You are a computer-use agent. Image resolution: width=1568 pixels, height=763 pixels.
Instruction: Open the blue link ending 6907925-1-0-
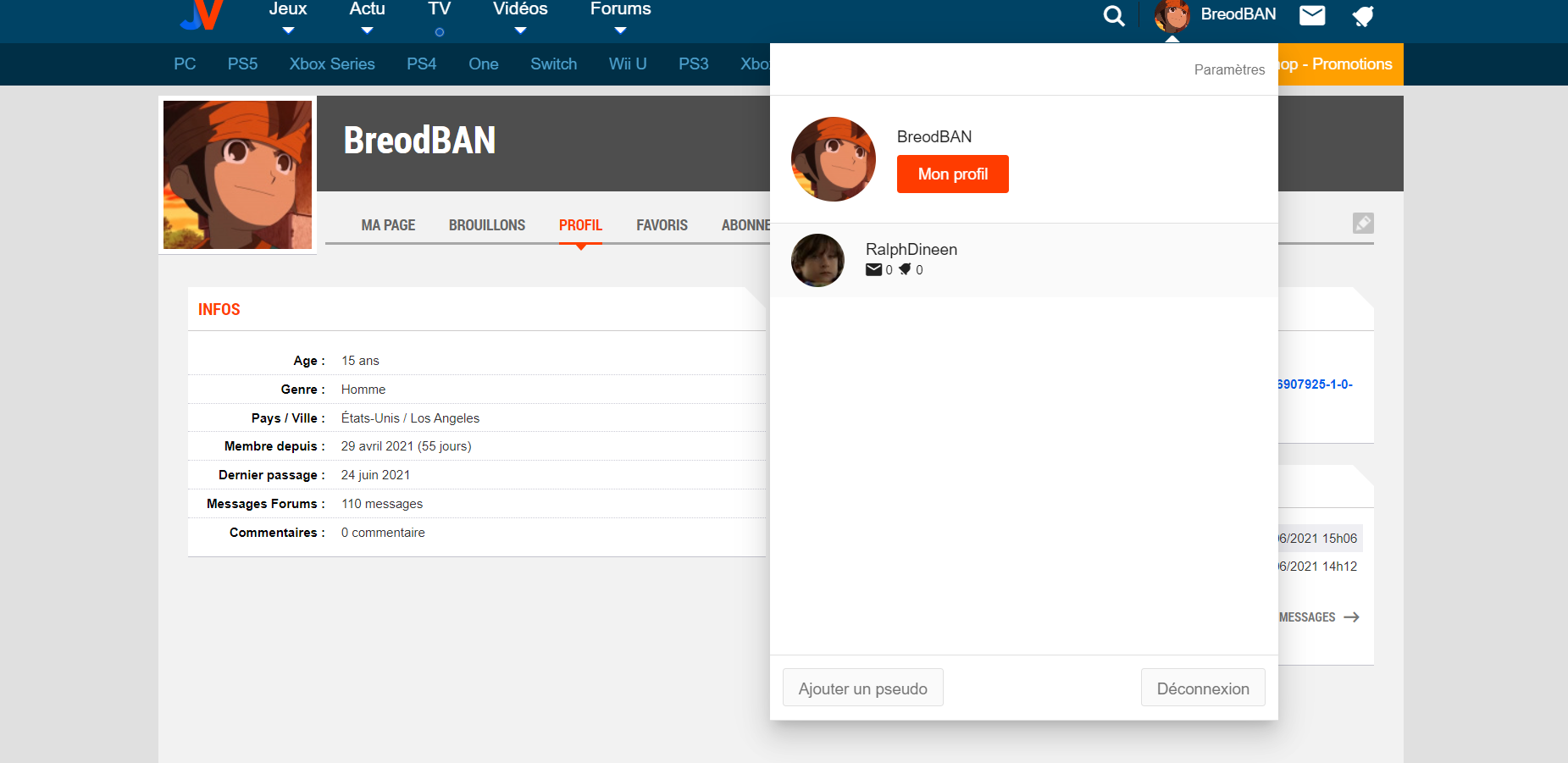(1316, 384)
